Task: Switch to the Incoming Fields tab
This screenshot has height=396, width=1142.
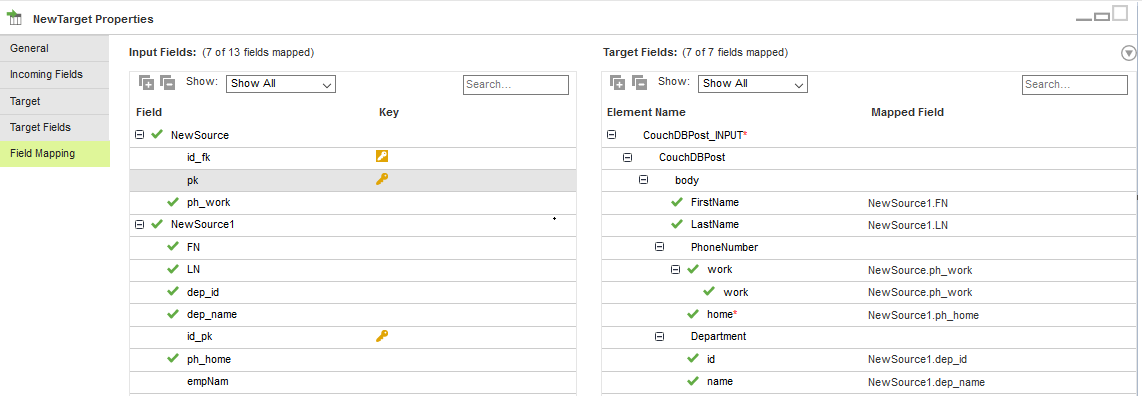Action: pyautogui.click(x=55, y=75)
